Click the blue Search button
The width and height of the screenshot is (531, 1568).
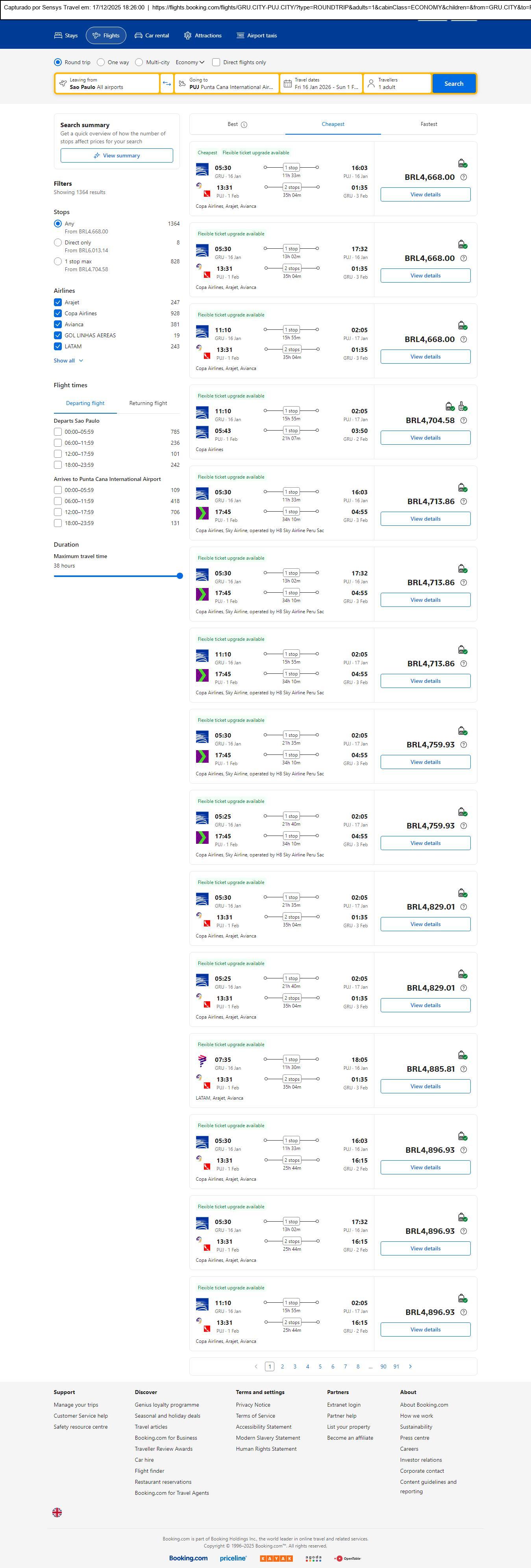454,83
